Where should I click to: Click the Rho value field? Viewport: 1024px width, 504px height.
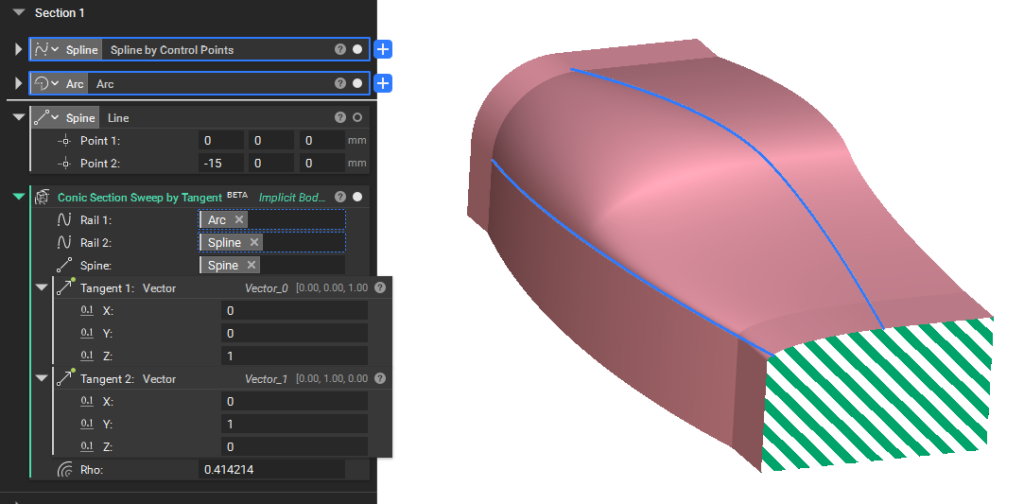point(272,469)
